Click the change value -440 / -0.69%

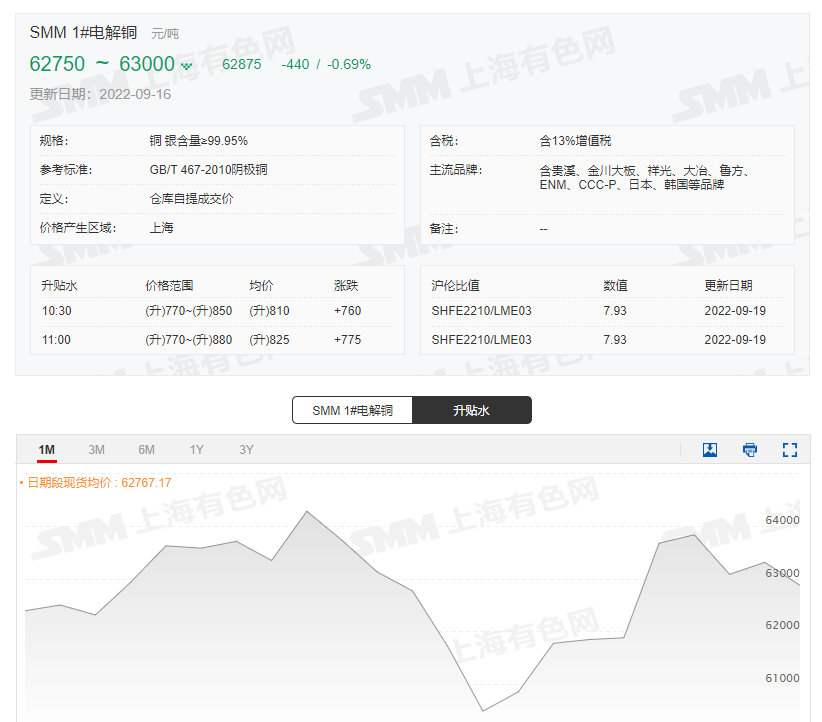(326, 64)
